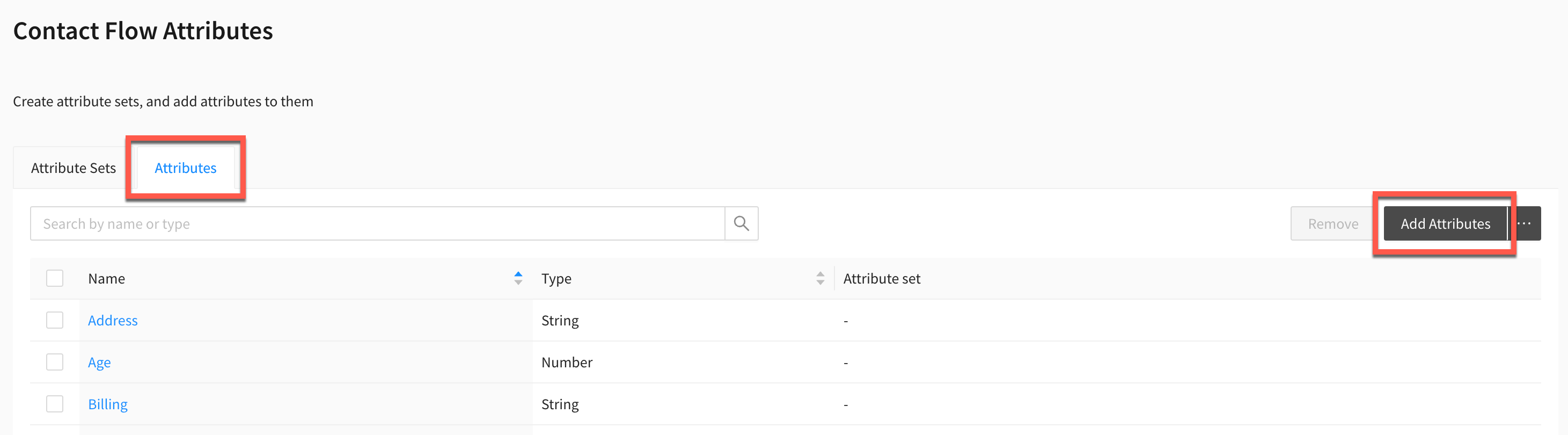The width and height of the screenshot is (1568, 435).
Task: Select the Attributes tab
Action: (x=186, y=168)
